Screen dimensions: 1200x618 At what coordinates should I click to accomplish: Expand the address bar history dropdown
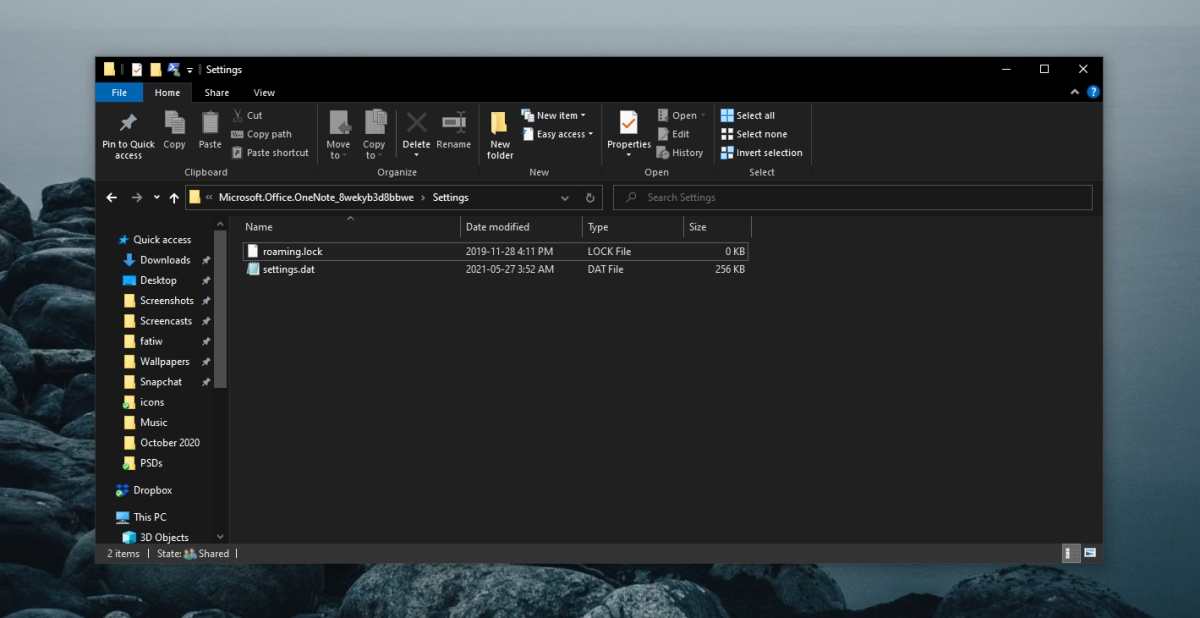[565, 198]
